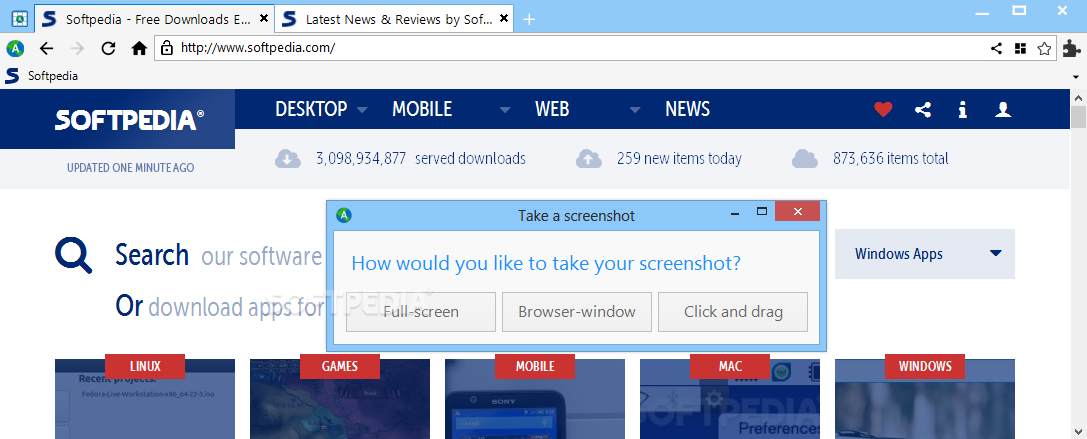The image size is (1087, 439).
Task: Click the items total cloud icon
Action: point(804,159)
